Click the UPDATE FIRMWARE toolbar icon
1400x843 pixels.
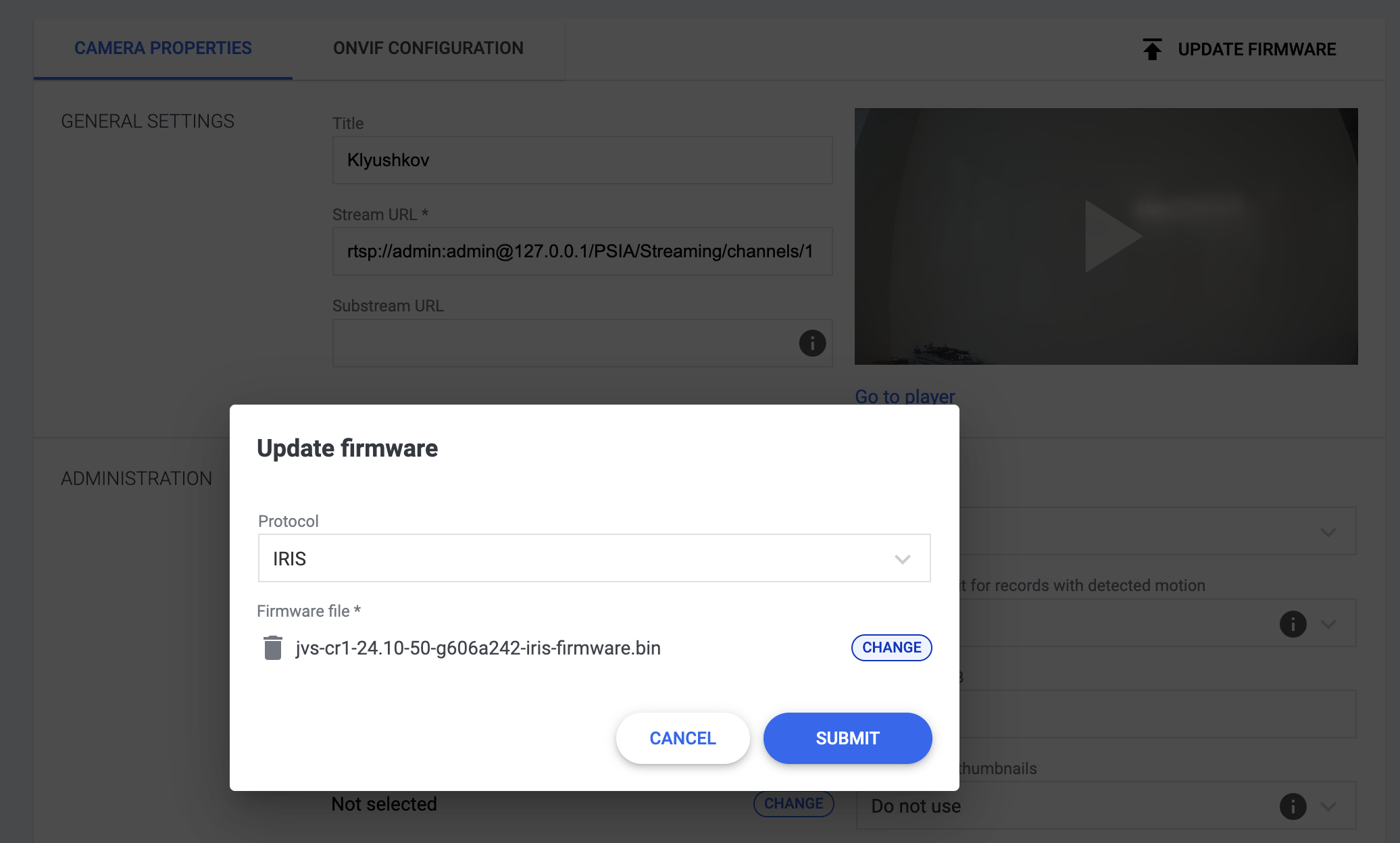[x=1149, y=48]
